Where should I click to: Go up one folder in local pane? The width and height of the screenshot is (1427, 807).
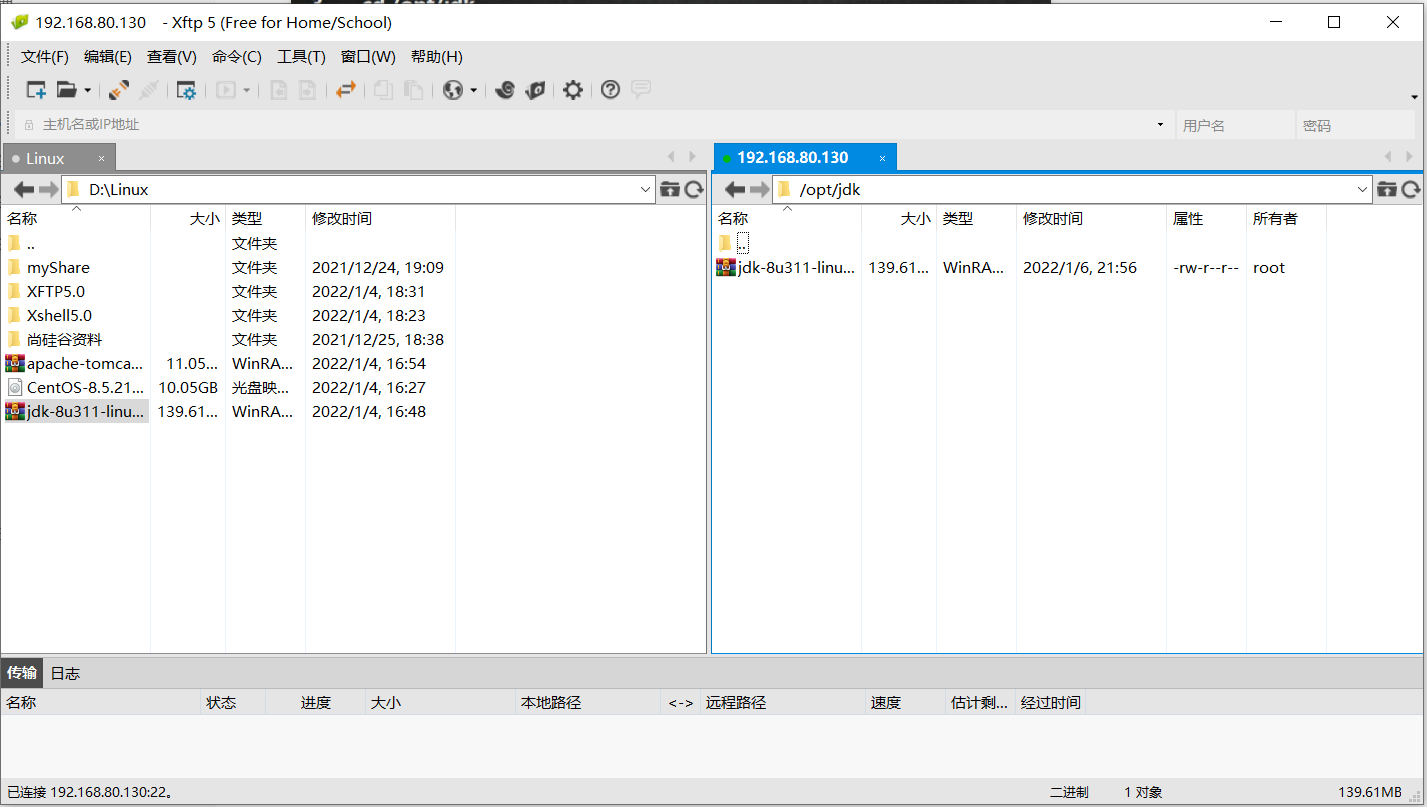tap(670, 189)
